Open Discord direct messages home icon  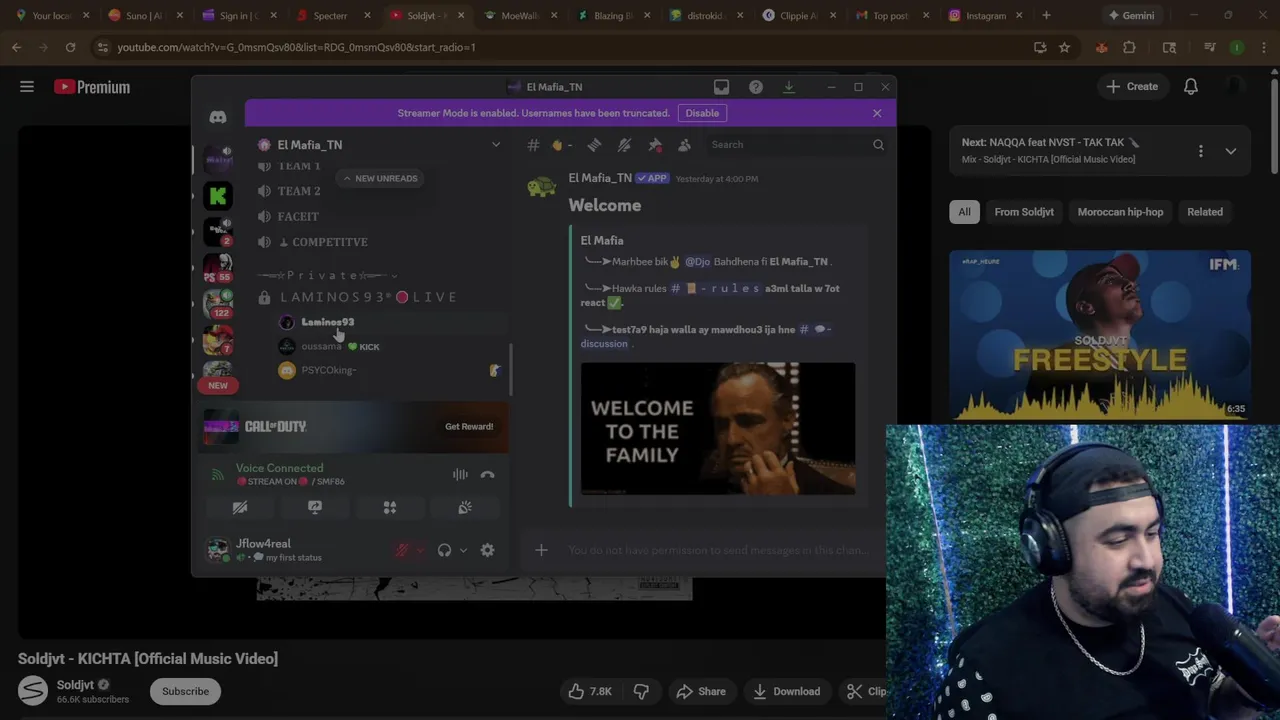click(217, 117)
